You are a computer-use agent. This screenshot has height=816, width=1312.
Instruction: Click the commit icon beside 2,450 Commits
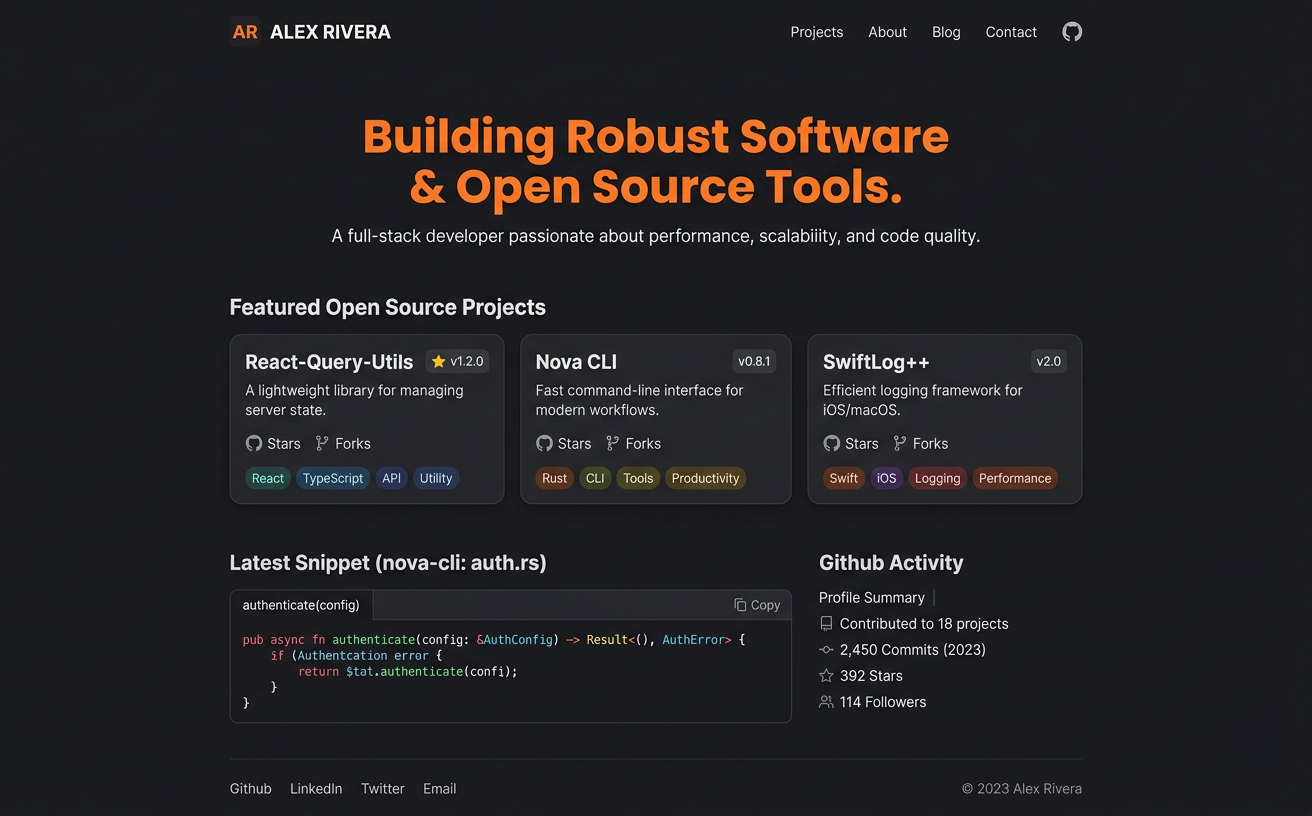826,650
